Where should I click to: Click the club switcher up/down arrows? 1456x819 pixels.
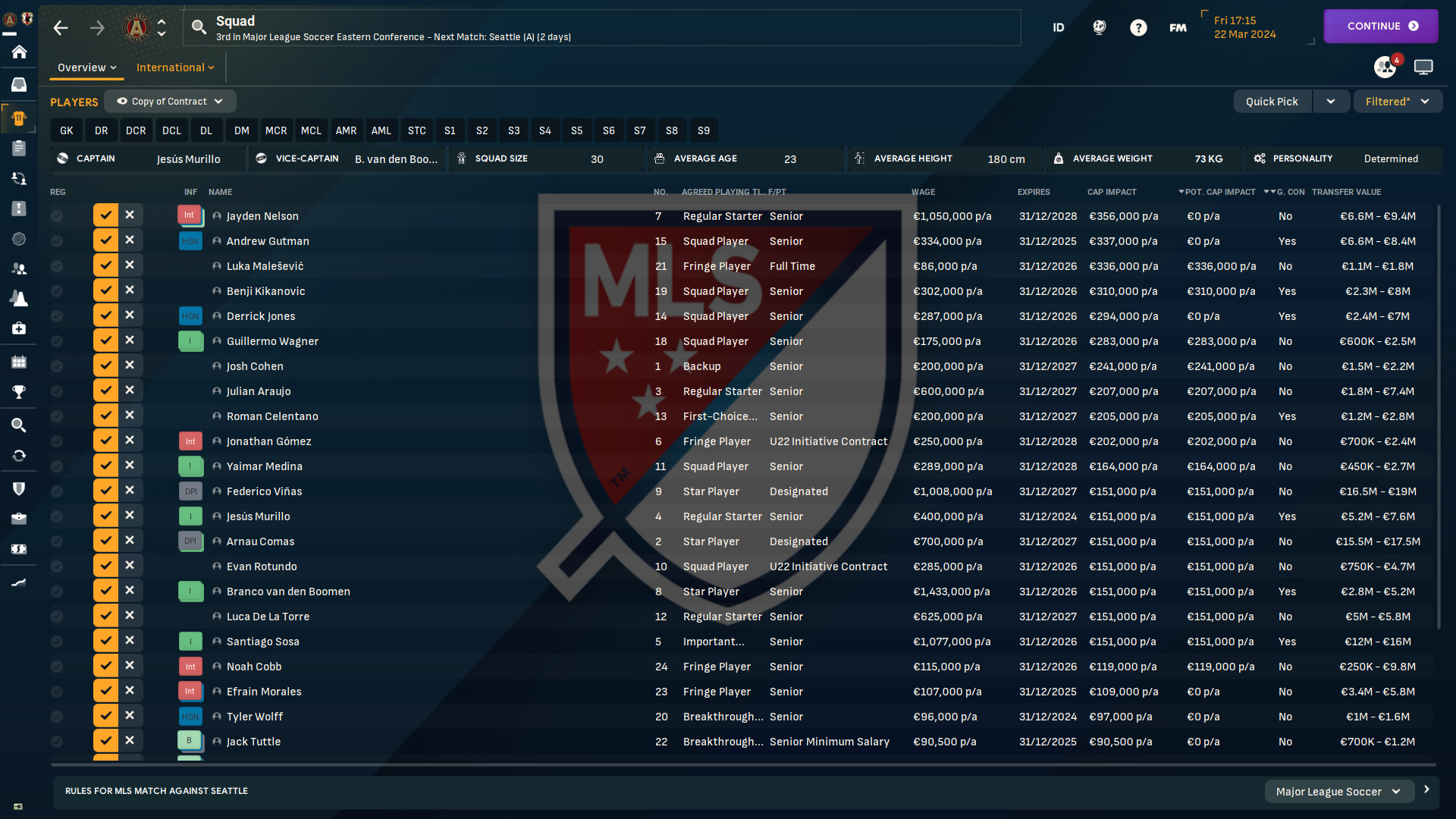click(162, 28)
